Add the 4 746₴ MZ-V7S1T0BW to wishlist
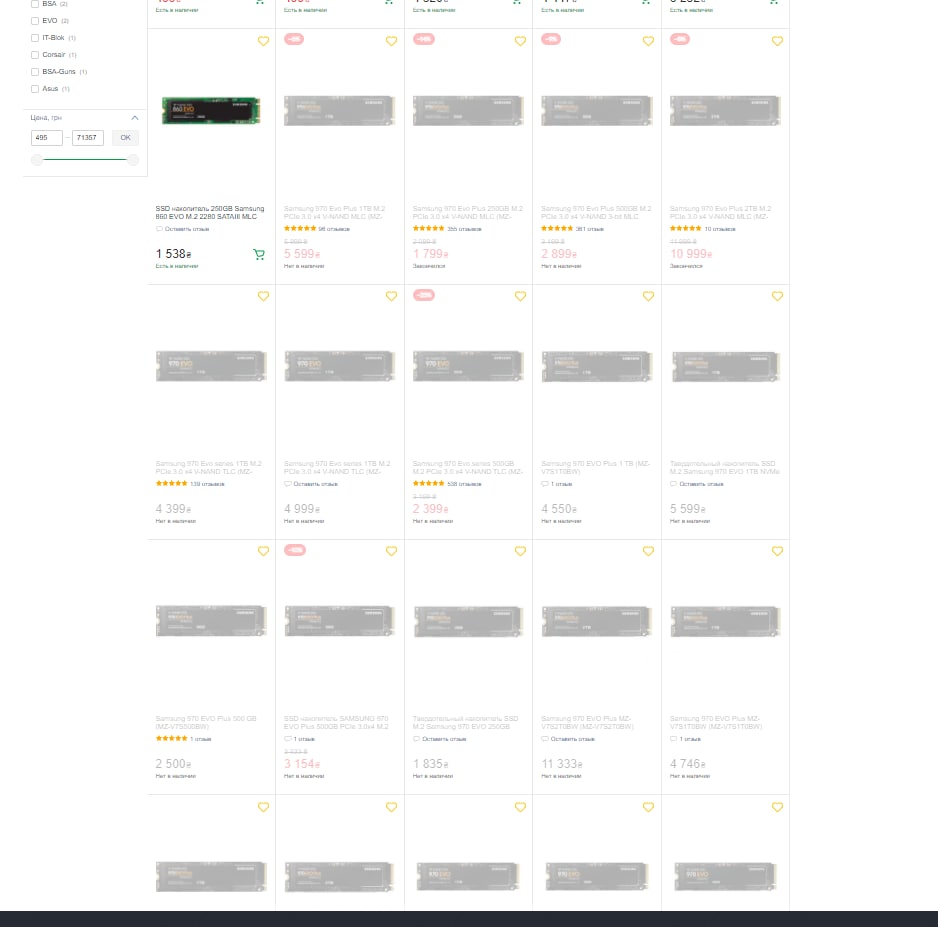938x927 pixels. coord(777,551)
